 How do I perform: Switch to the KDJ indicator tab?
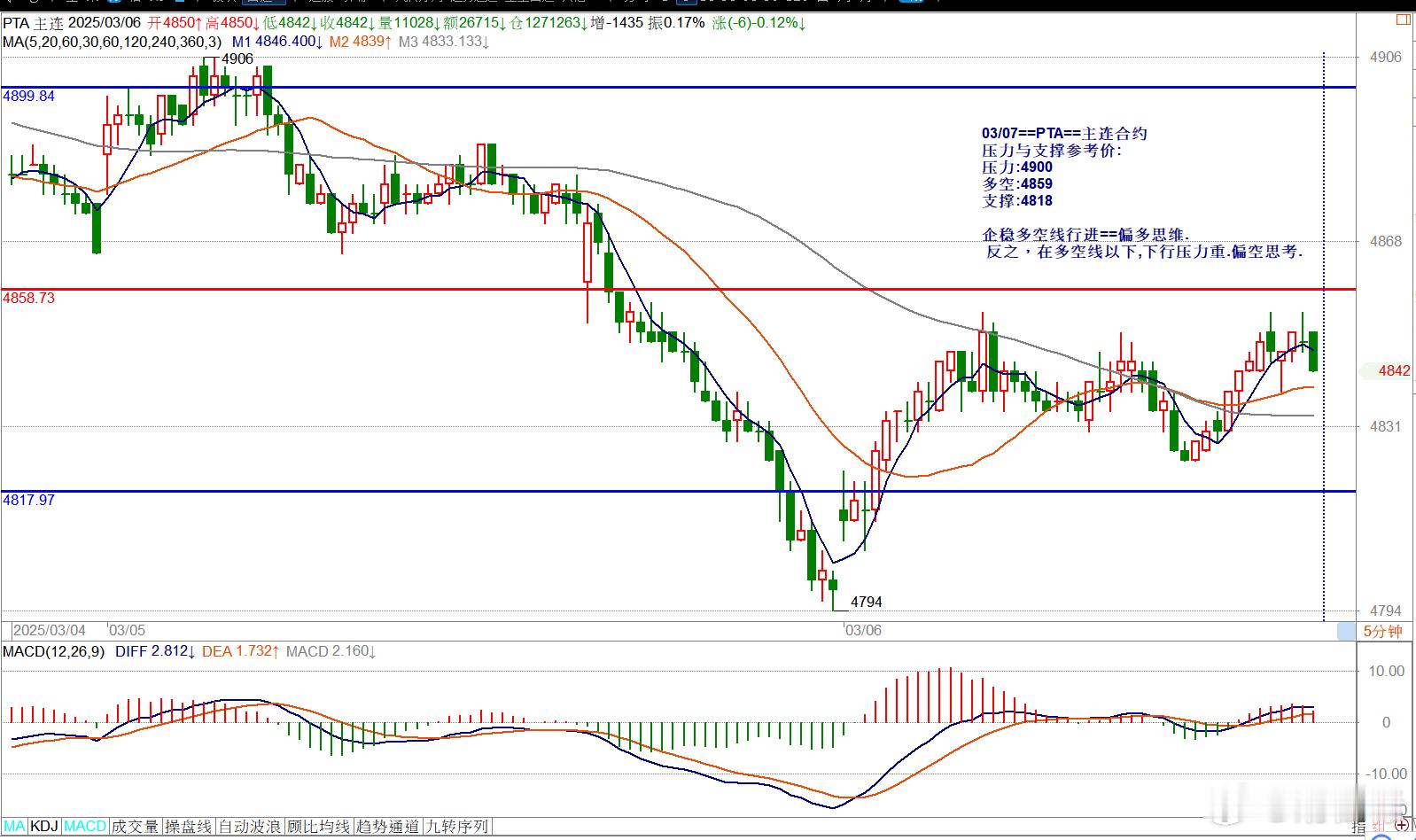pos(44,826)
